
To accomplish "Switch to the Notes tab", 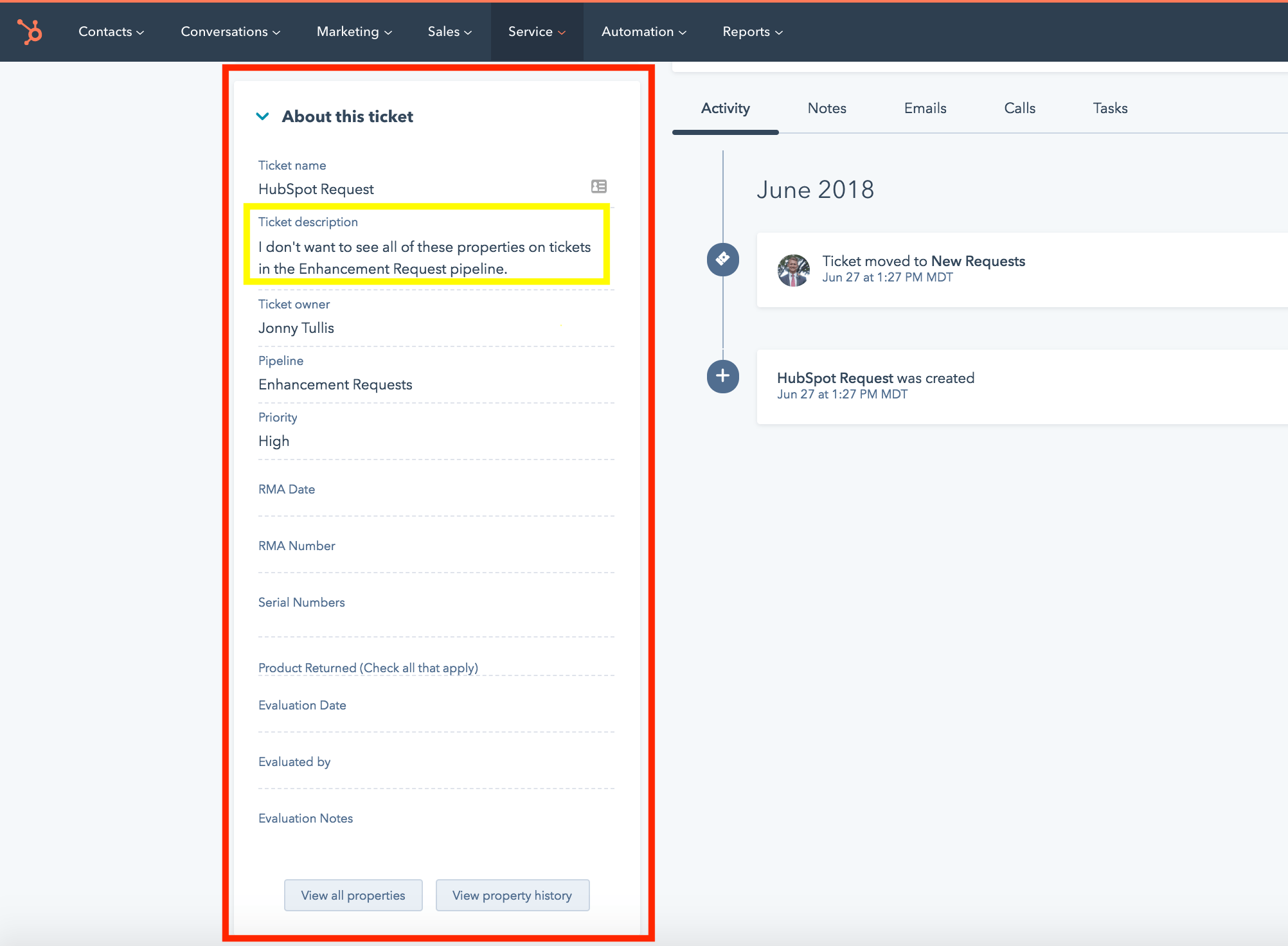I will click(827, 108).
